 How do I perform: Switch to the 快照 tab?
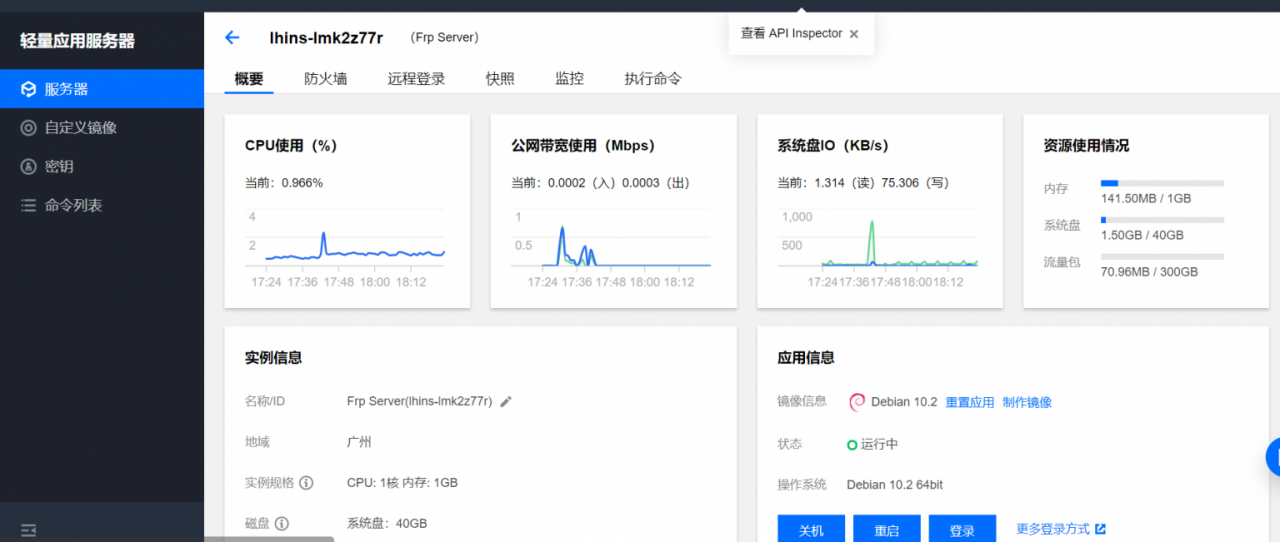500,79
